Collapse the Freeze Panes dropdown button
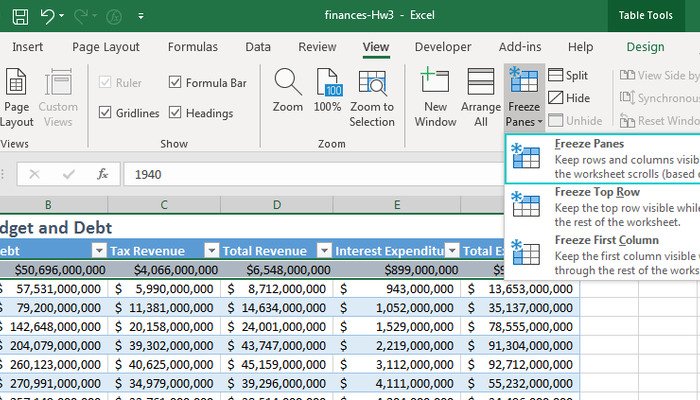Viewport: 700px width, 400px height. pos(524,98)
